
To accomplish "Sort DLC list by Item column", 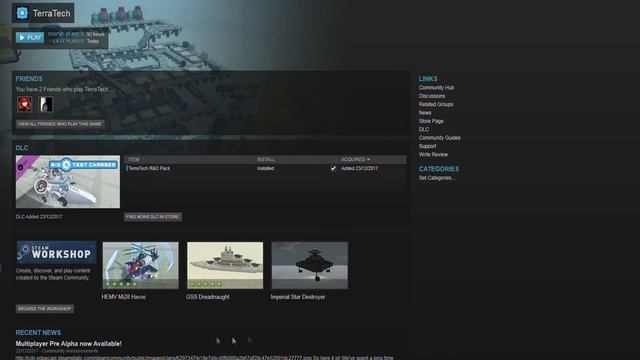I will coord(133,160).
